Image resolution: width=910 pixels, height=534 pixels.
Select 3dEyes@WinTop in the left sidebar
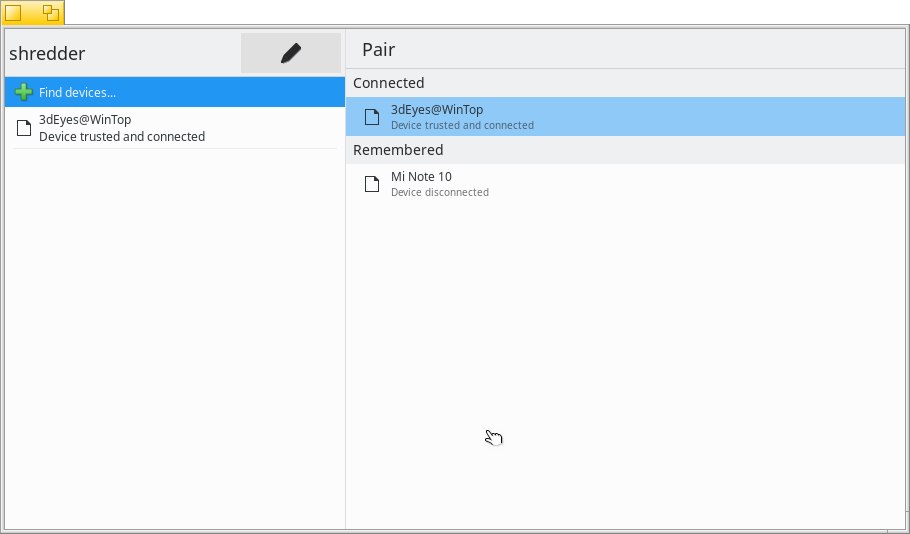[x=175, y=128]
